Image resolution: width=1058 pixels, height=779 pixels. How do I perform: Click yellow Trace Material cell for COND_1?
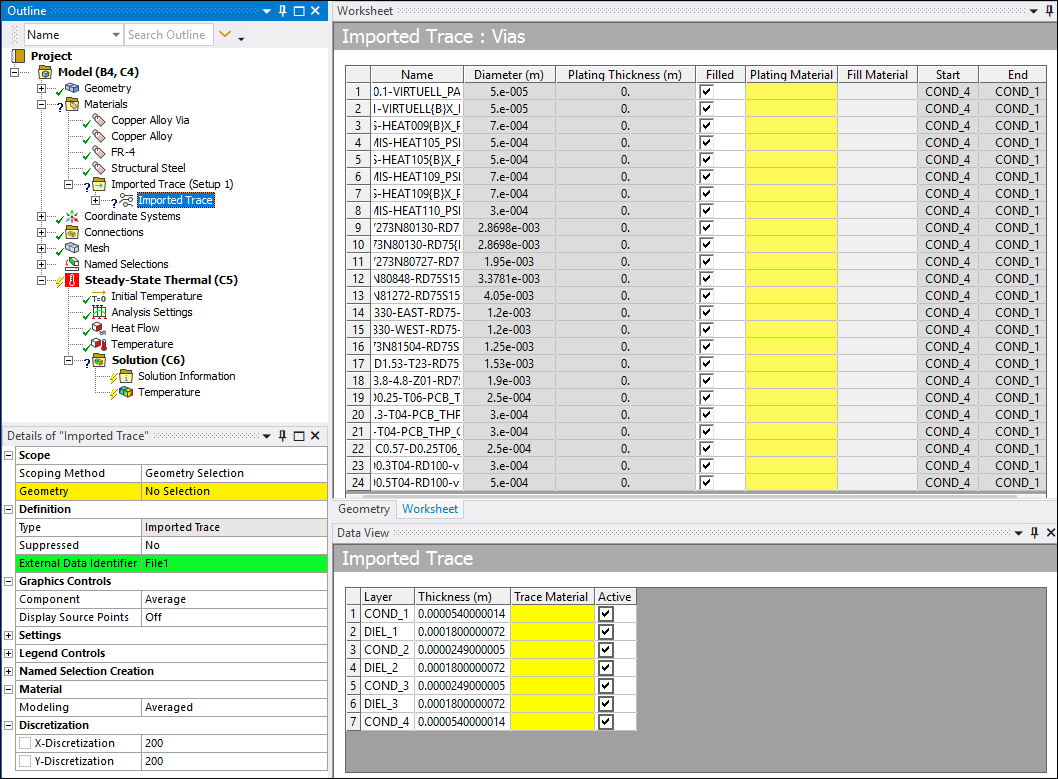(552, 614)
